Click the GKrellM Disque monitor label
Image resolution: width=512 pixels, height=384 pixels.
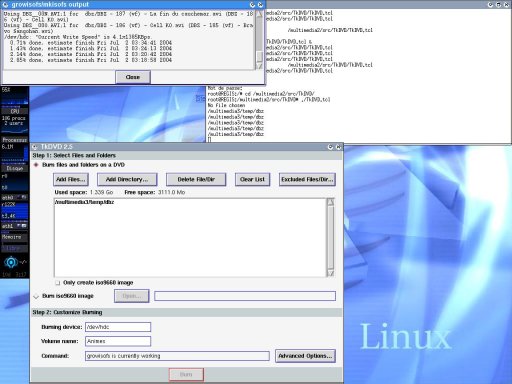pos(15,168)
